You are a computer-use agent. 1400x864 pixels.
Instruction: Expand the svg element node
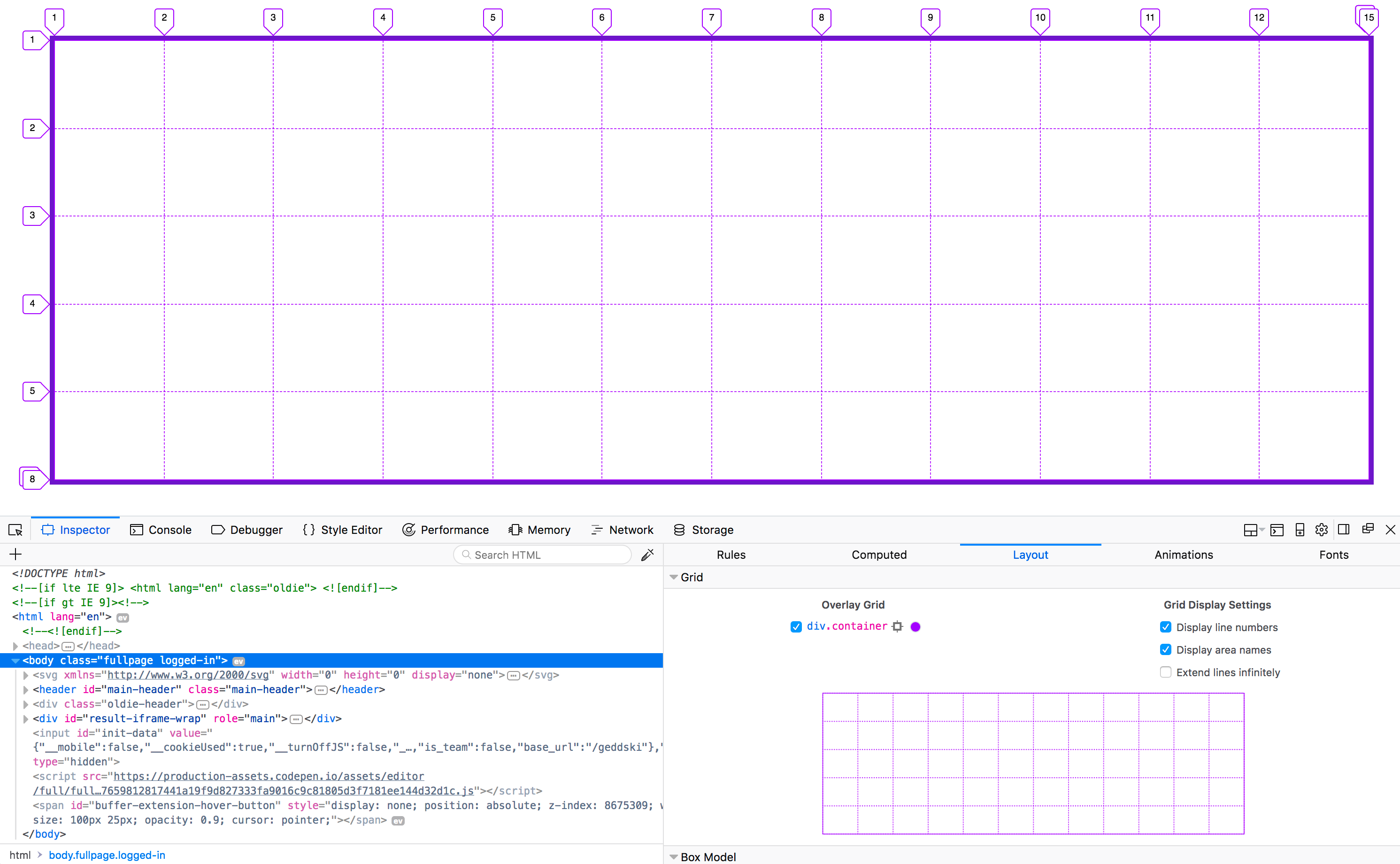coord(26,675)
